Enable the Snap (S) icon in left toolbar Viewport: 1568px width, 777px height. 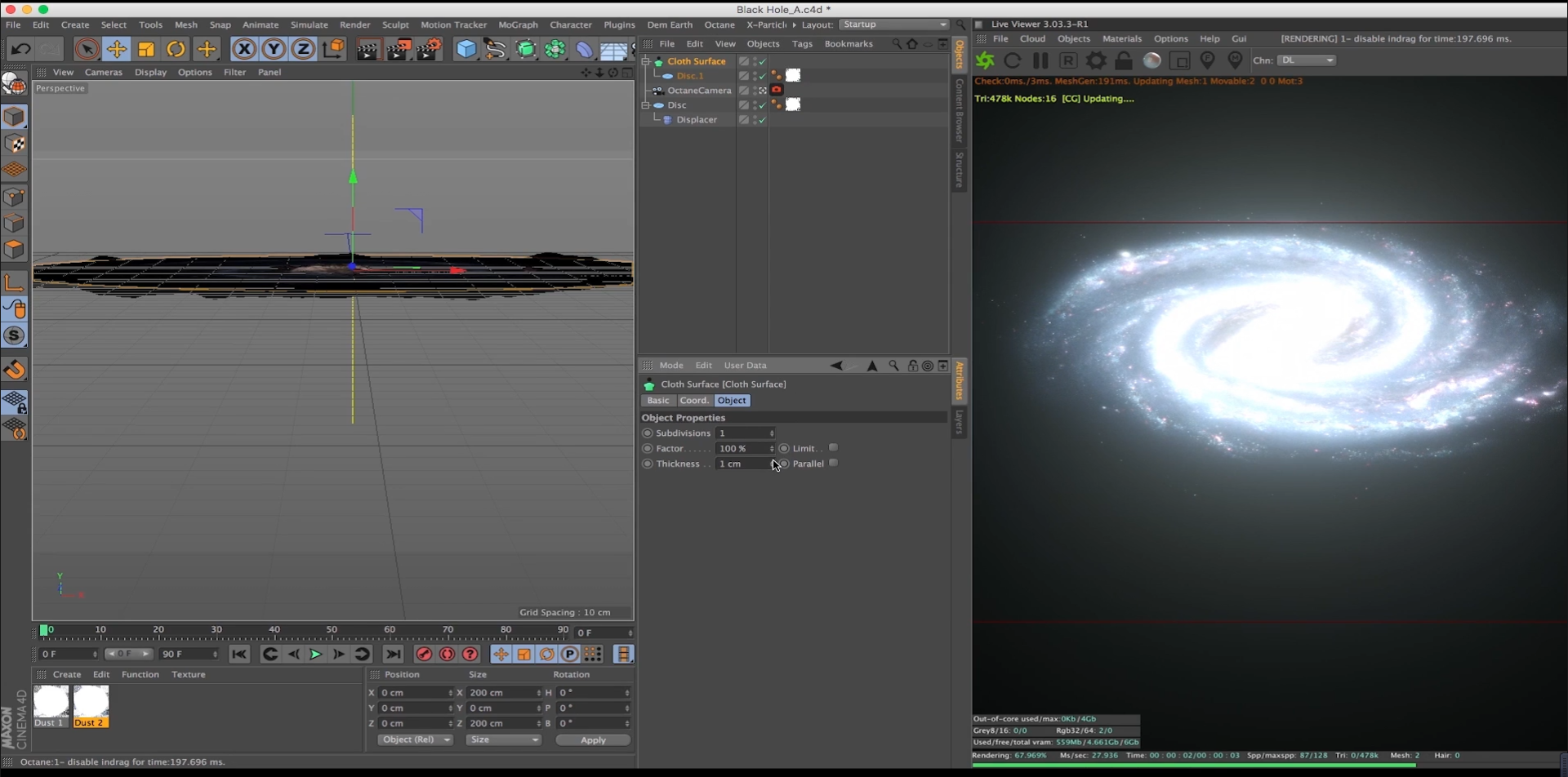coord(14,336)
